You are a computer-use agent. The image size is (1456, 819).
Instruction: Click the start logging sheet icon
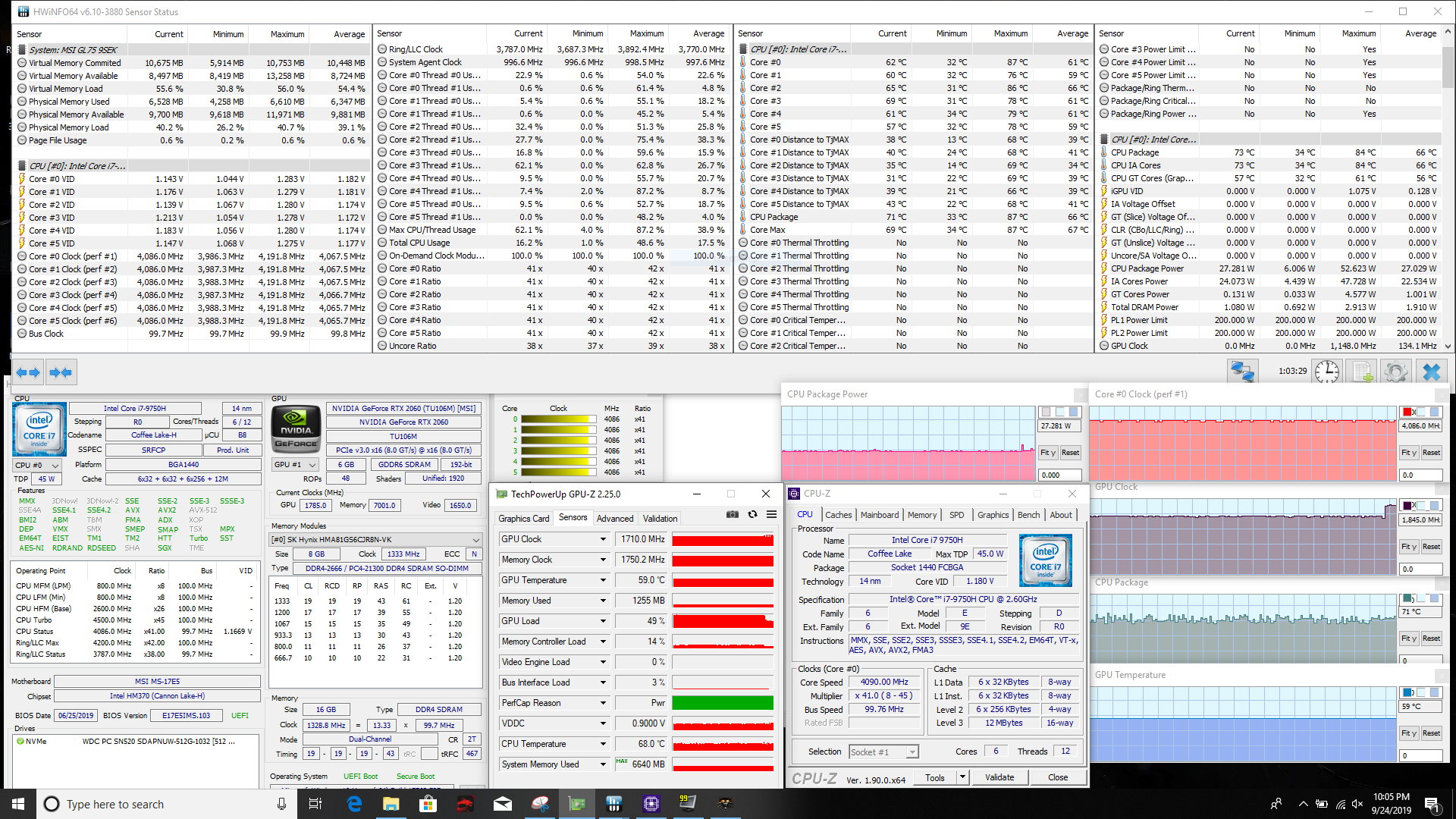(1362, 372)
